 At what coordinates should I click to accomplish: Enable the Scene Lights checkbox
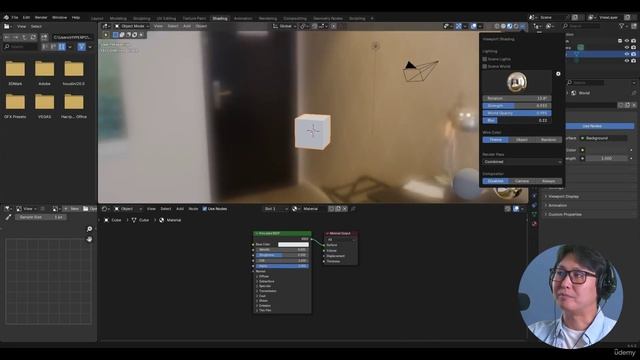pyautogui.click(x=485, y=59)
